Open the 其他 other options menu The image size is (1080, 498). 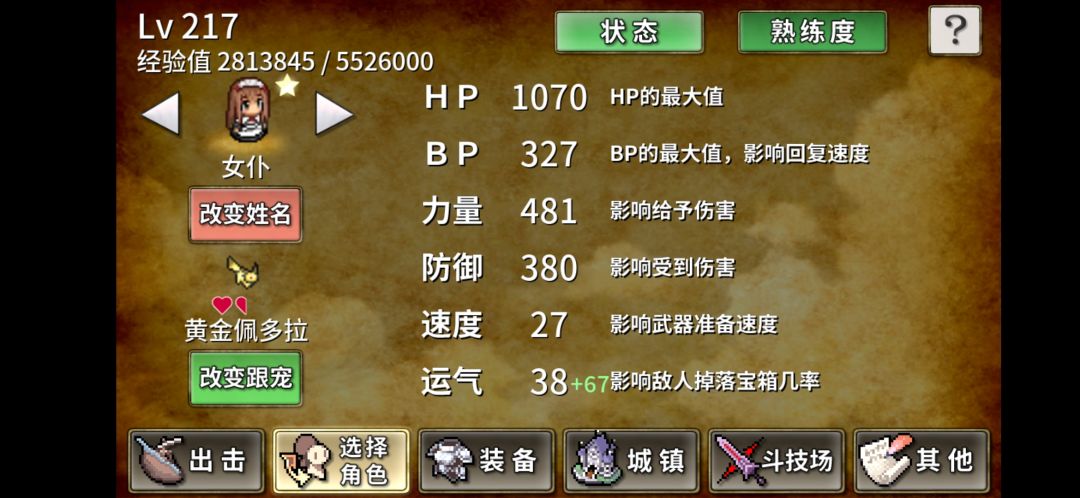tap(922, 461)
